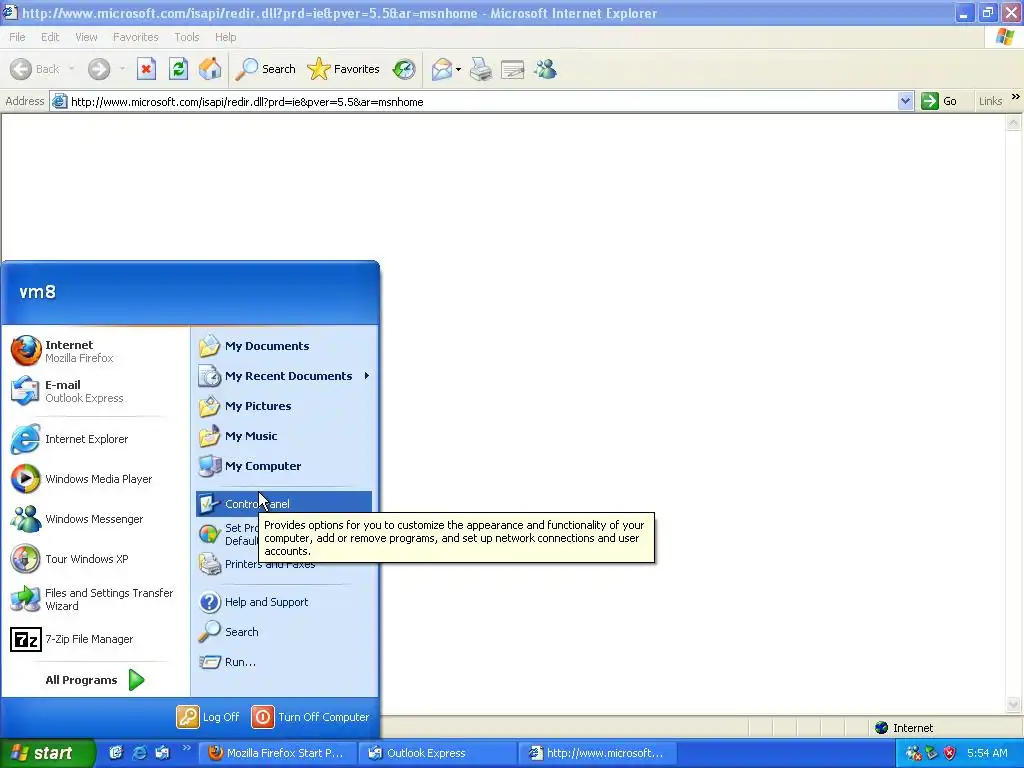This screenshot has width=1024, height=768.
Task: Click the Log Off button
Action: coord(208,716)
